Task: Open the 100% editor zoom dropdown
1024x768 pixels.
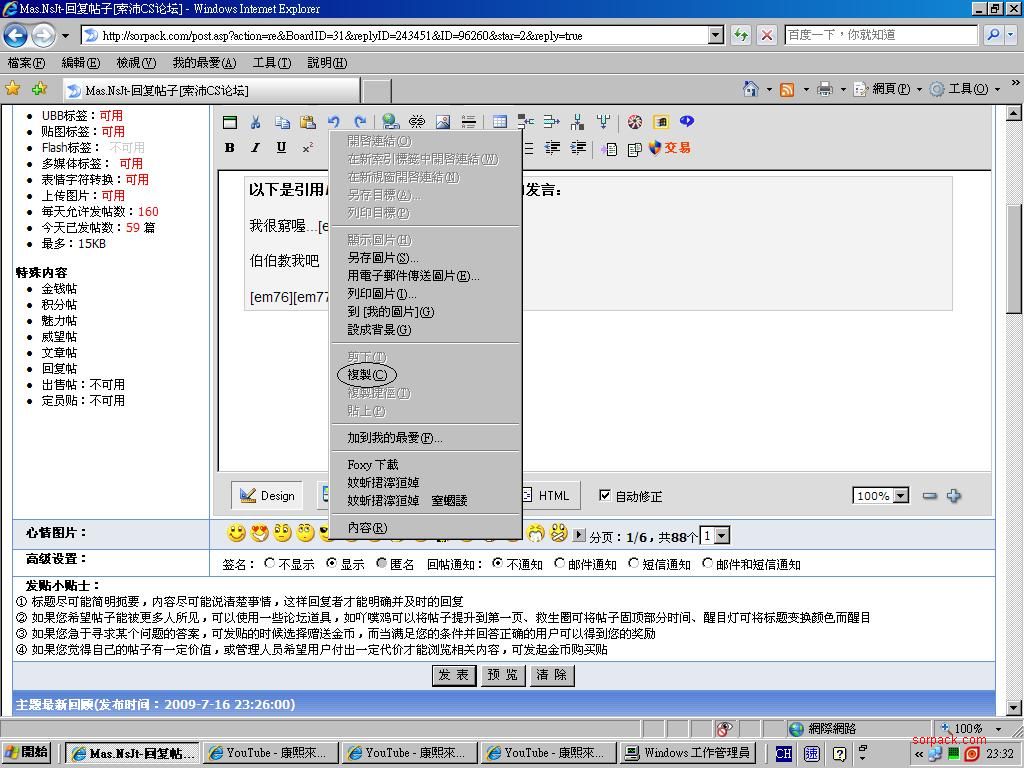Action: [900, 496]
